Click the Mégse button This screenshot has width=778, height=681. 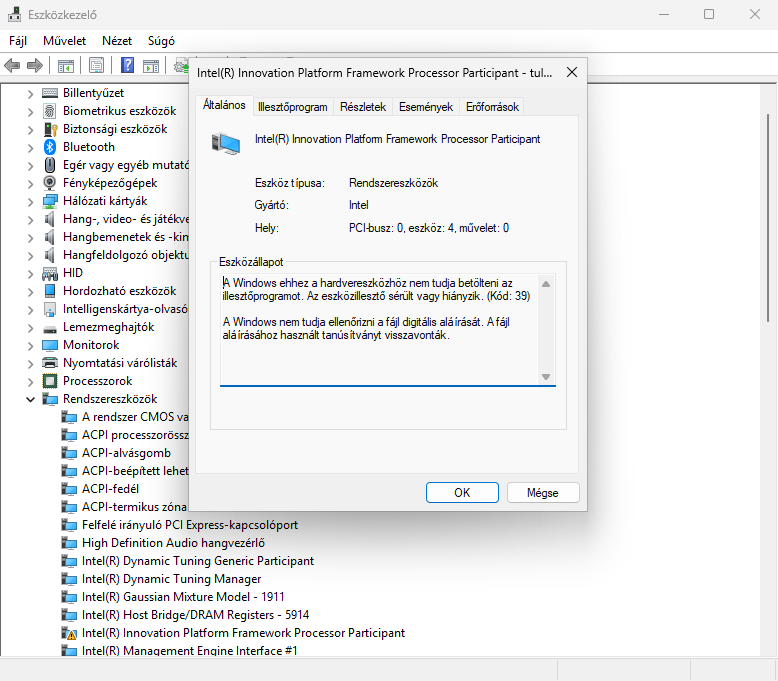(543, 493)
